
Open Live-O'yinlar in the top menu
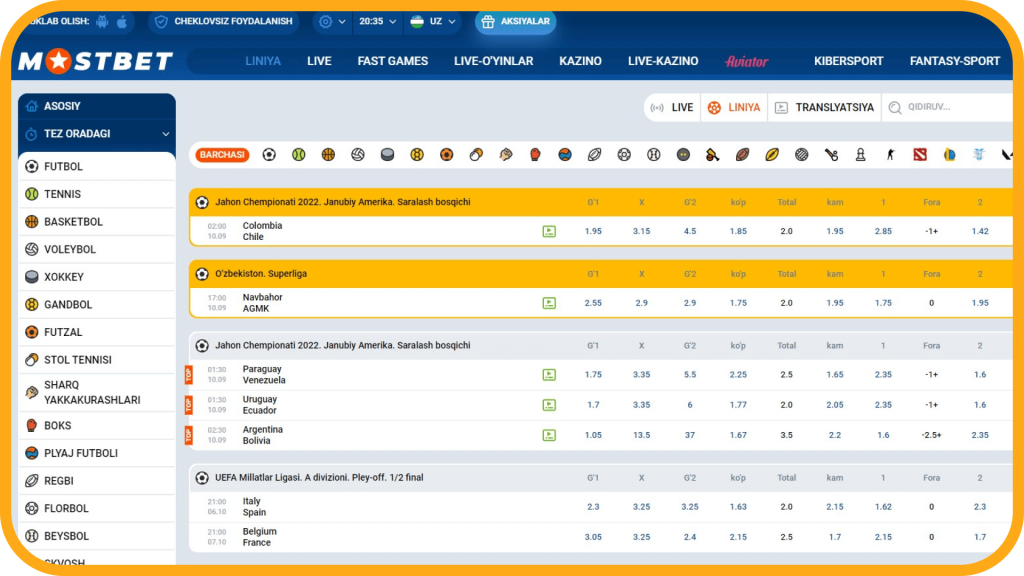(493, 61)
